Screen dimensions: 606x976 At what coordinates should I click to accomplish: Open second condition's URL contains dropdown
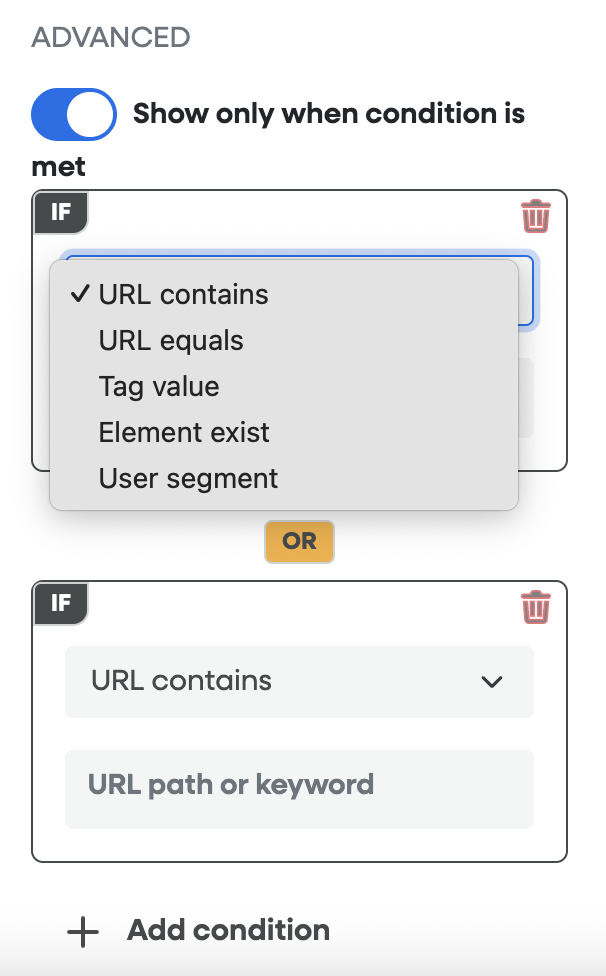298,681
